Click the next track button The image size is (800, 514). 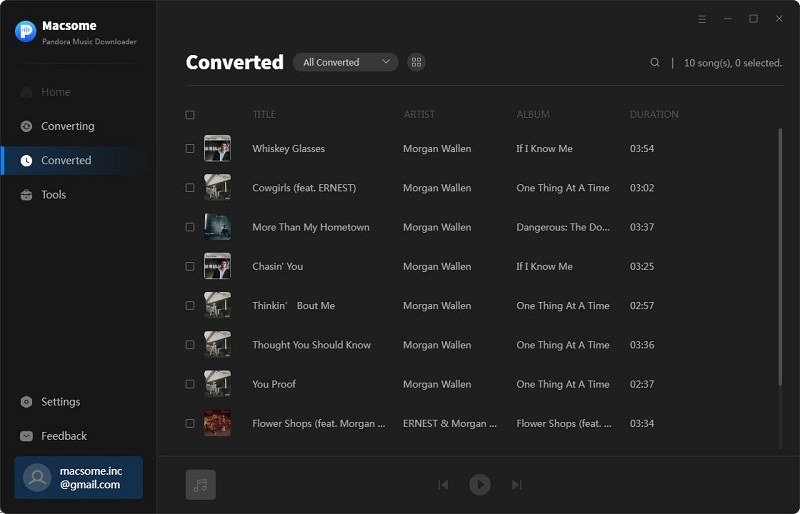point(516,484)
